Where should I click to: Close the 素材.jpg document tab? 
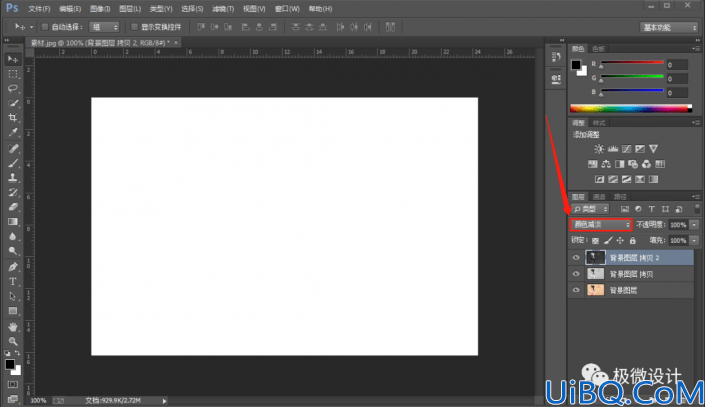tap(176, 43)
